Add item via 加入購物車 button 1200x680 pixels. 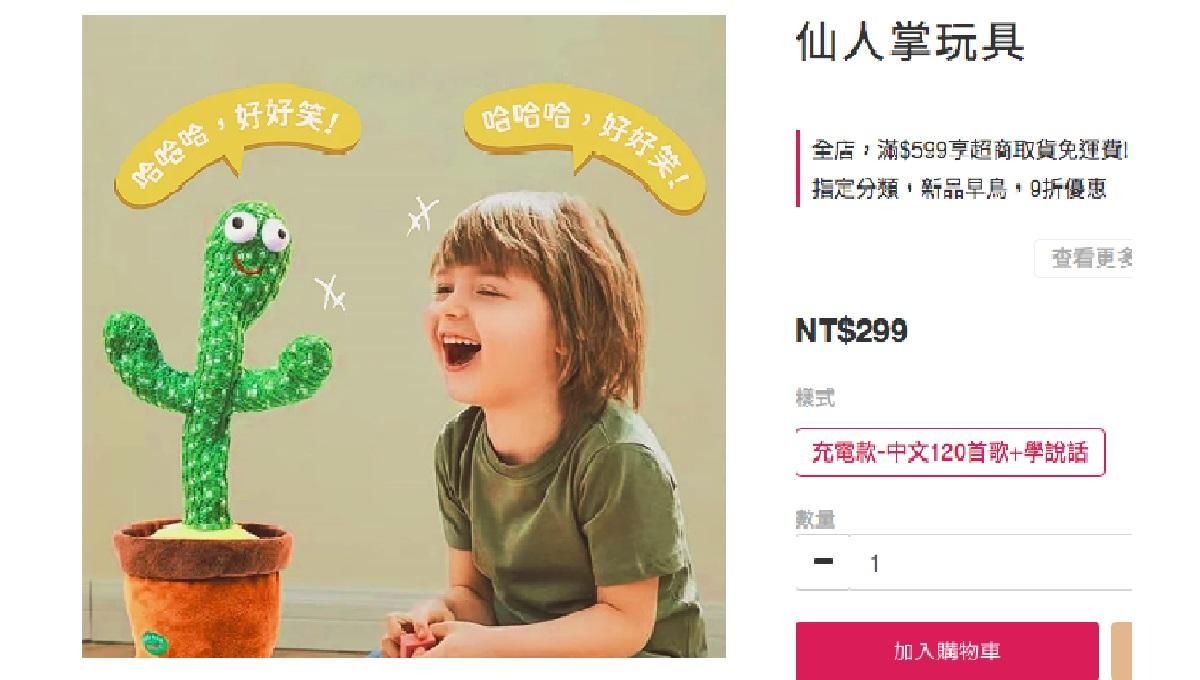click(x=947, y=652)
